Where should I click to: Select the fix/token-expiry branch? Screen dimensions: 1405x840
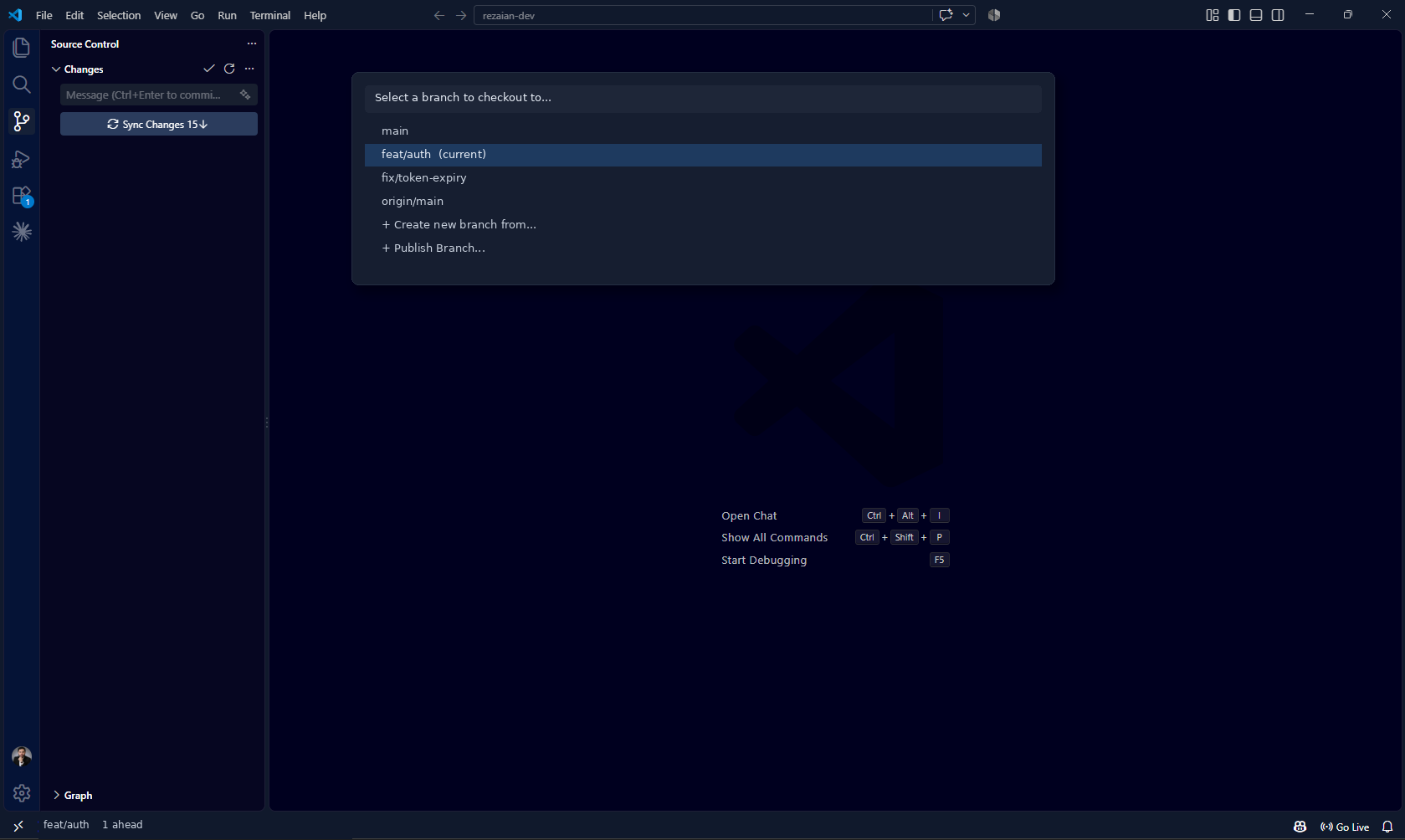(x=703, y=178)
